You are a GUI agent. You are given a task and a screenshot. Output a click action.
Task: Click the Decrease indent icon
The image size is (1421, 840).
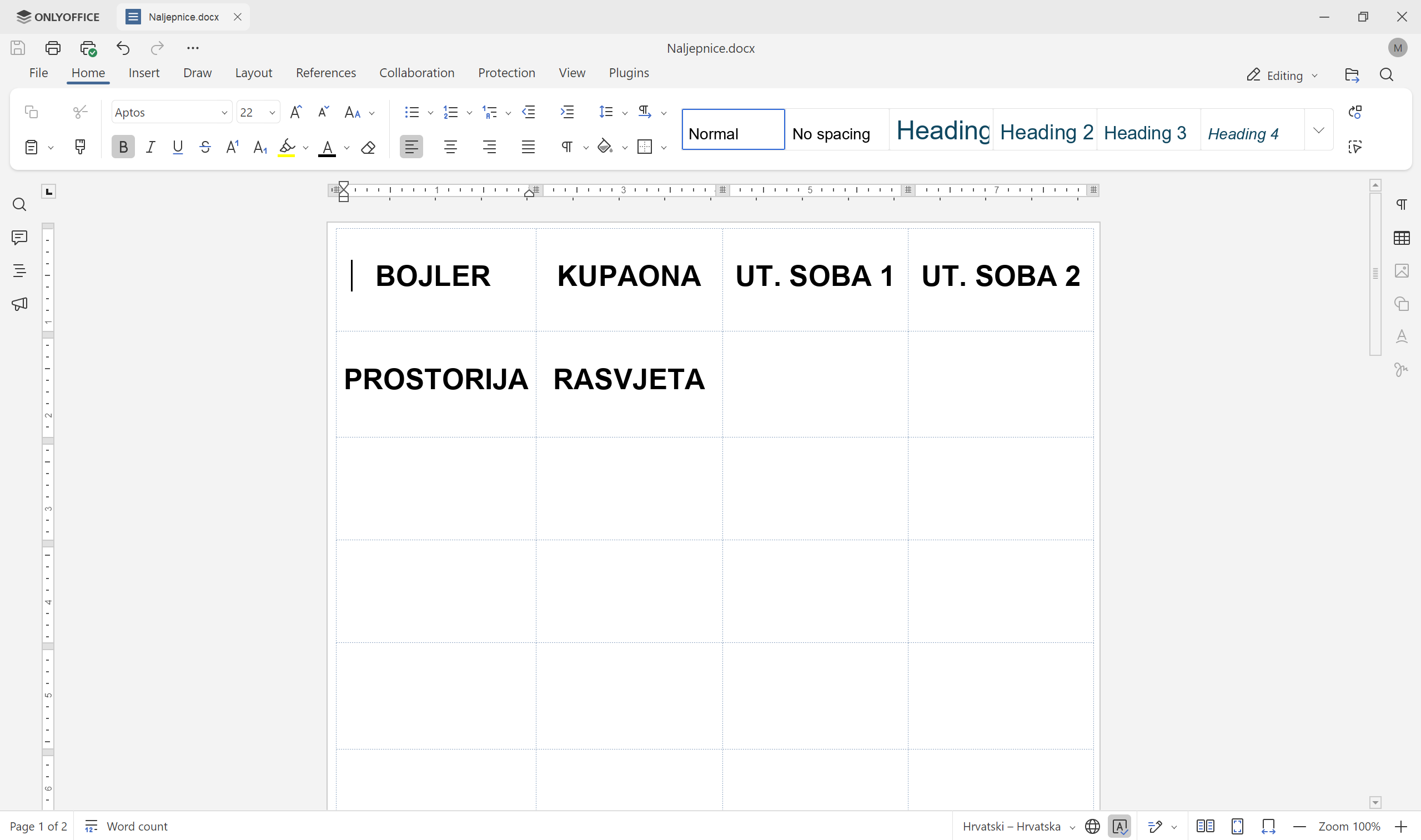coord(528,112)
